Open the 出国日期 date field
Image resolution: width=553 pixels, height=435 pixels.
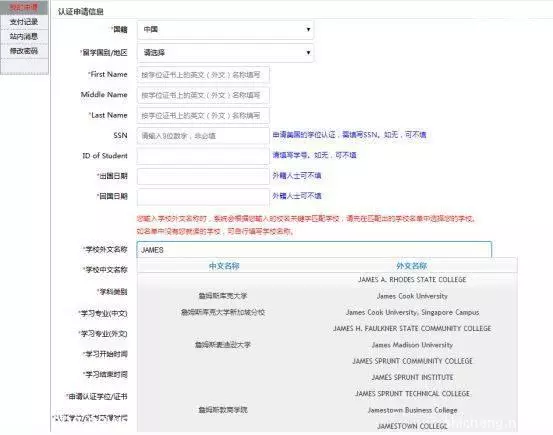click(203, 176)
